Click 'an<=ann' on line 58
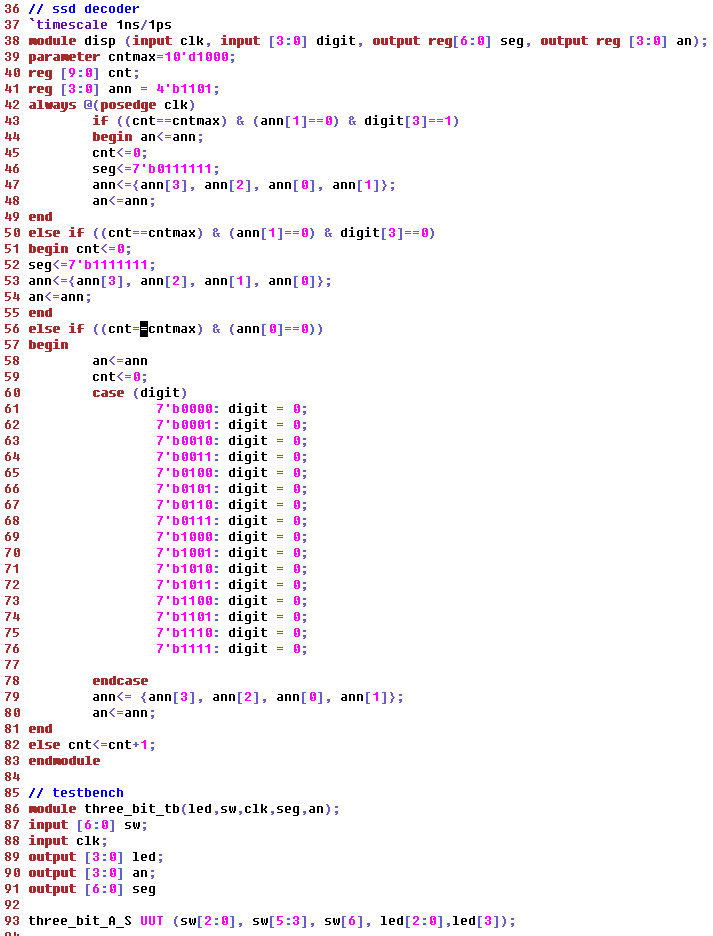The width and height of the screenshot is (713, 936). point(119,361)
